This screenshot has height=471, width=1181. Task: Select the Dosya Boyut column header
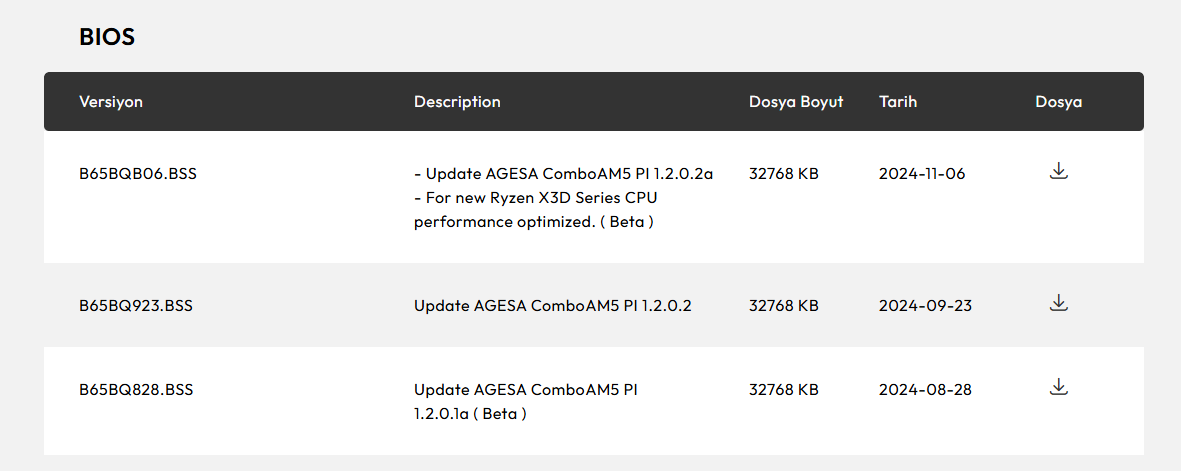click(796, 102)
